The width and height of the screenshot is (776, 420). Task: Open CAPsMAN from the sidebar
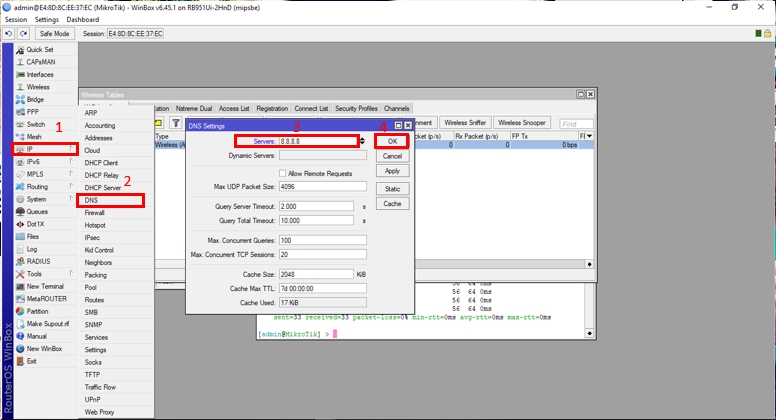[x=46, y=62]
